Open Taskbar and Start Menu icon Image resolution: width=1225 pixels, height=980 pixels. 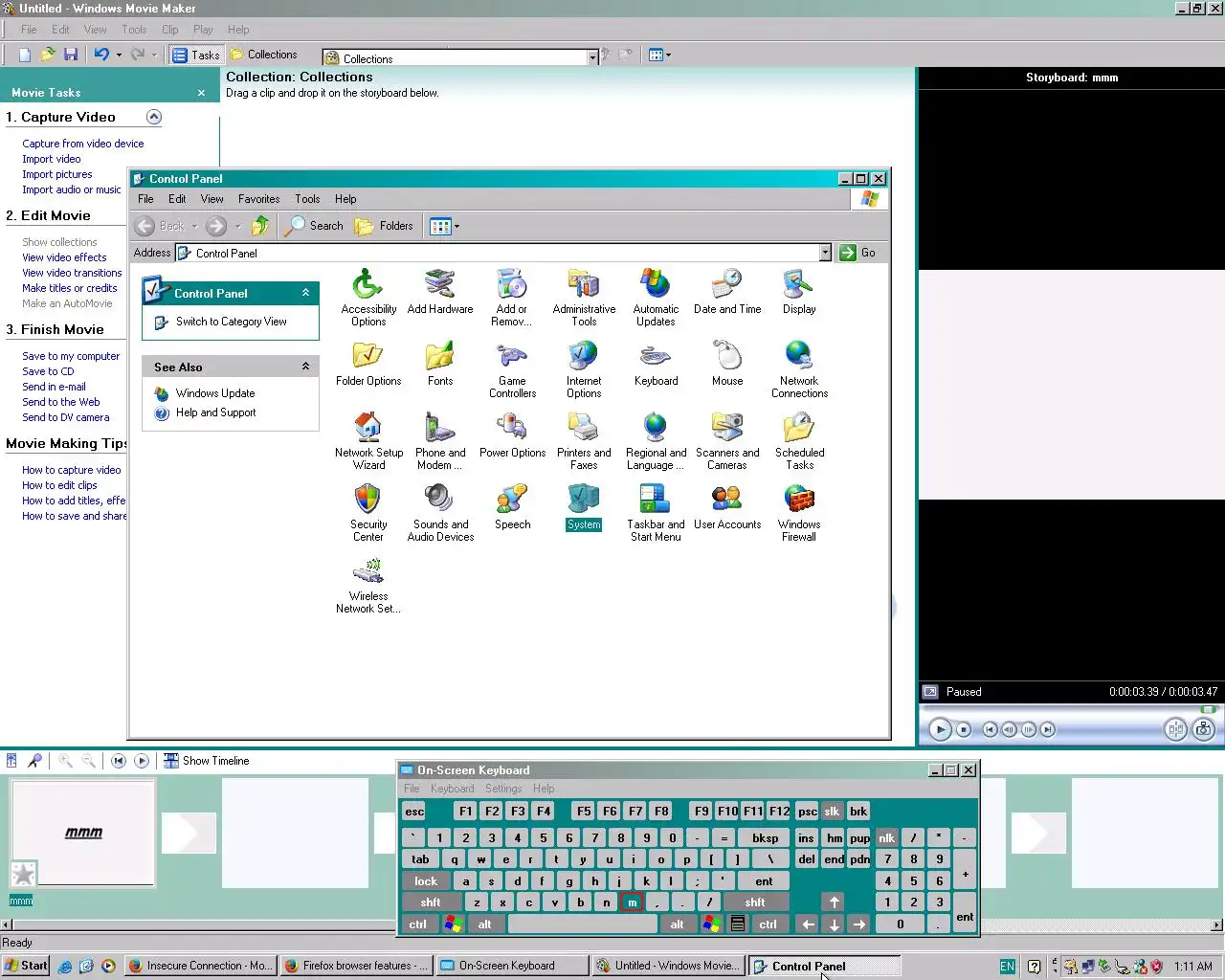tap(656, 513)
